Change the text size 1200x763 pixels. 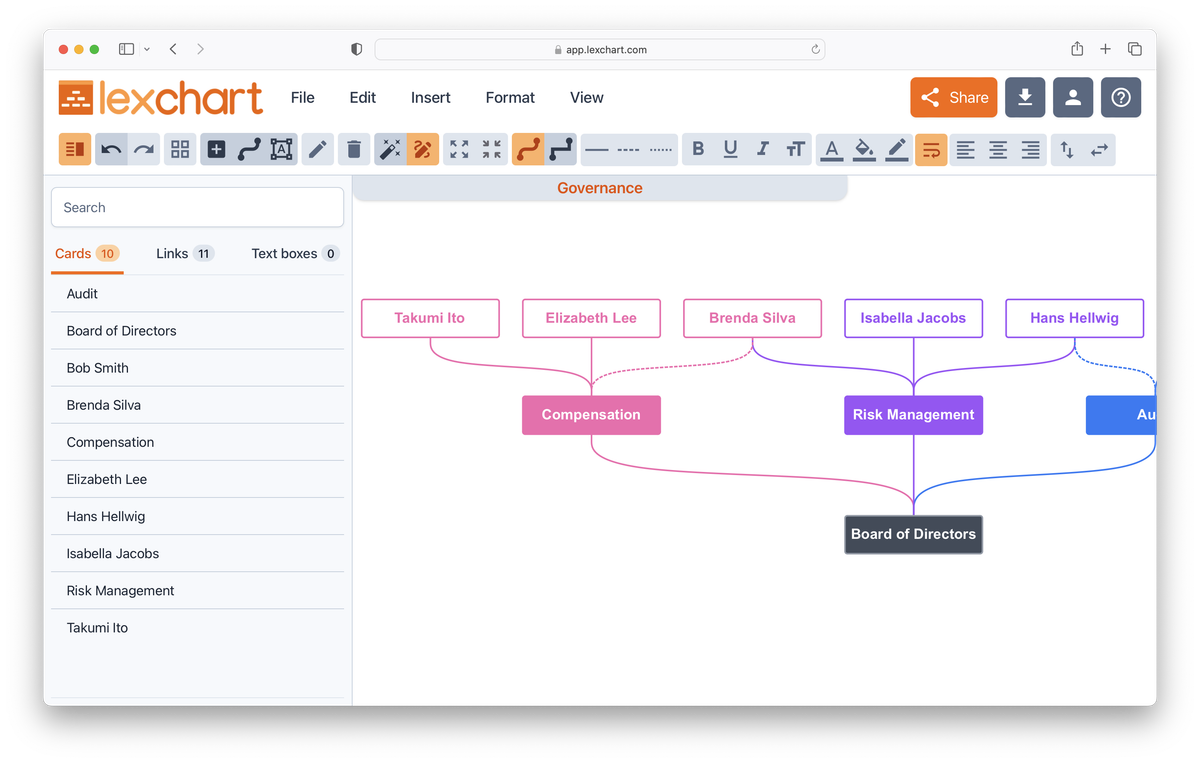[796, 150]
